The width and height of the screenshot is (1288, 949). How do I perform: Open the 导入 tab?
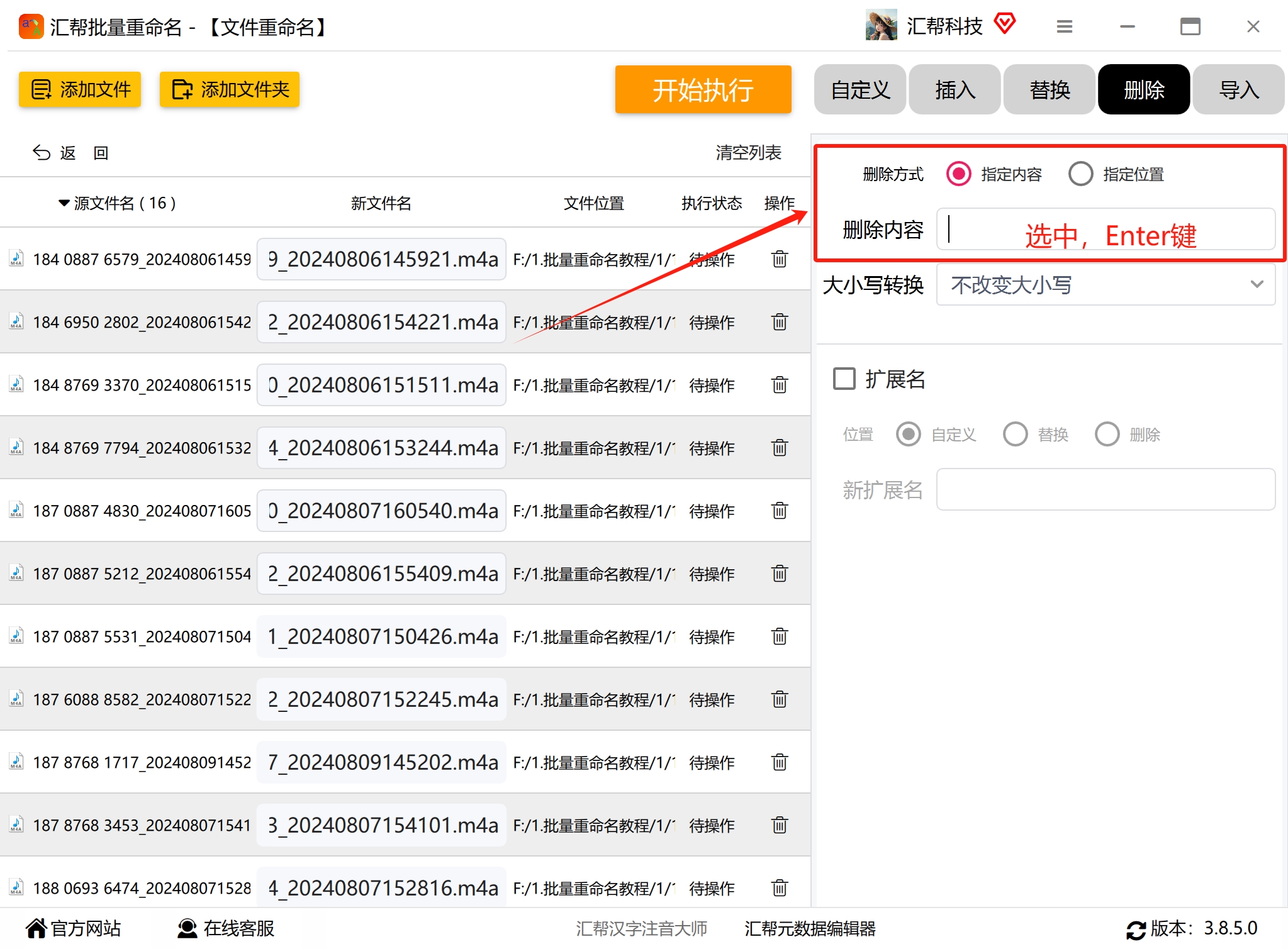click(1238, 89)
